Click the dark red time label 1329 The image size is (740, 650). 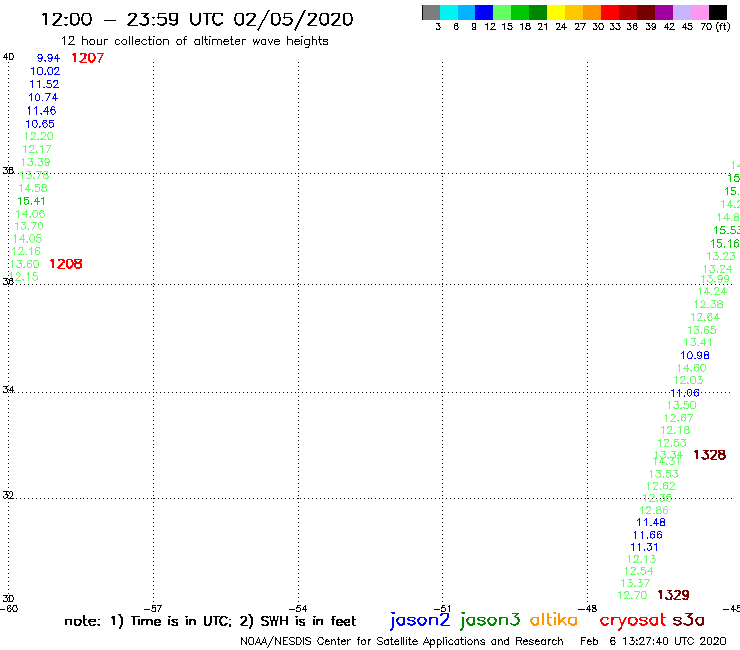[x=673, y=595]
